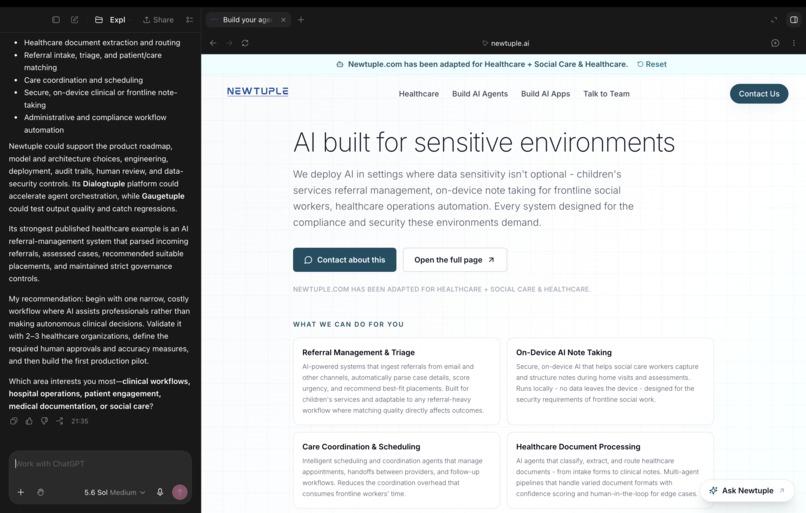Share this conversation

(x=158, y=20)
